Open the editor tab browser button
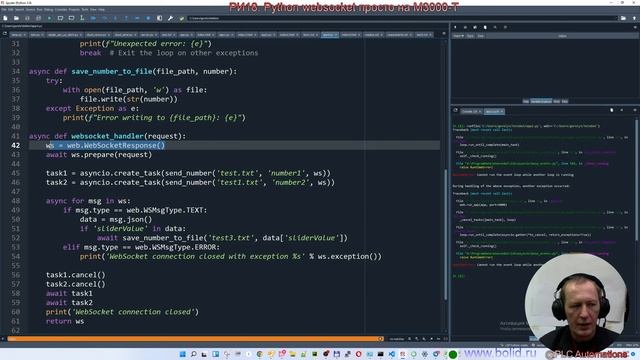Image resolution: width=640 pixels, height=360 pixels. coord(5,34)
